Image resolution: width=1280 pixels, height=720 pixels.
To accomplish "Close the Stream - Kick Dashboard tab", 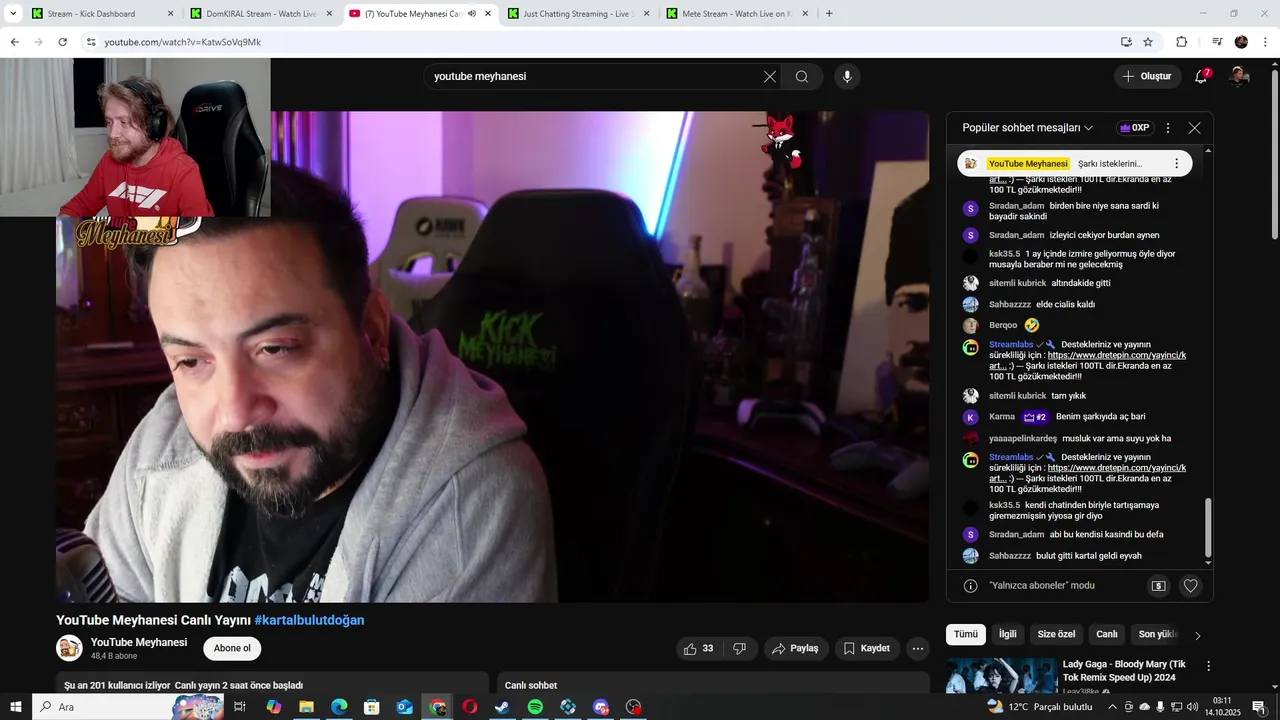I will (x=170, y=14).
